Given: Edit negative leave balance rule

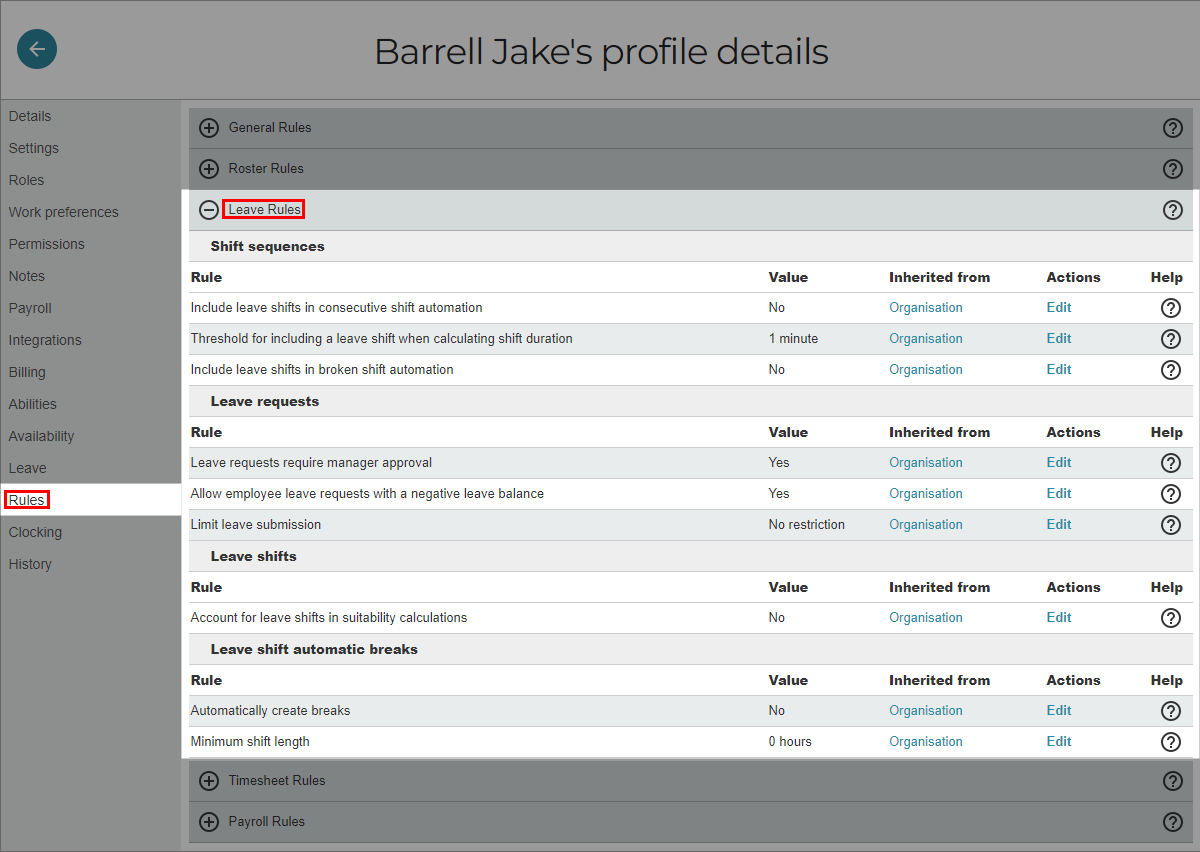Looking at the screenshot, I should (1059, 494).
